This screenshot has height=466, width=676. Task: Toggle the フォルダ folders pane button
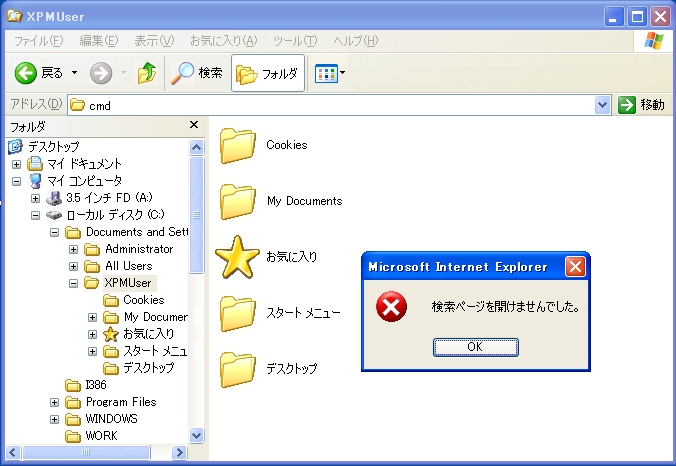click(x=268, y=73)
